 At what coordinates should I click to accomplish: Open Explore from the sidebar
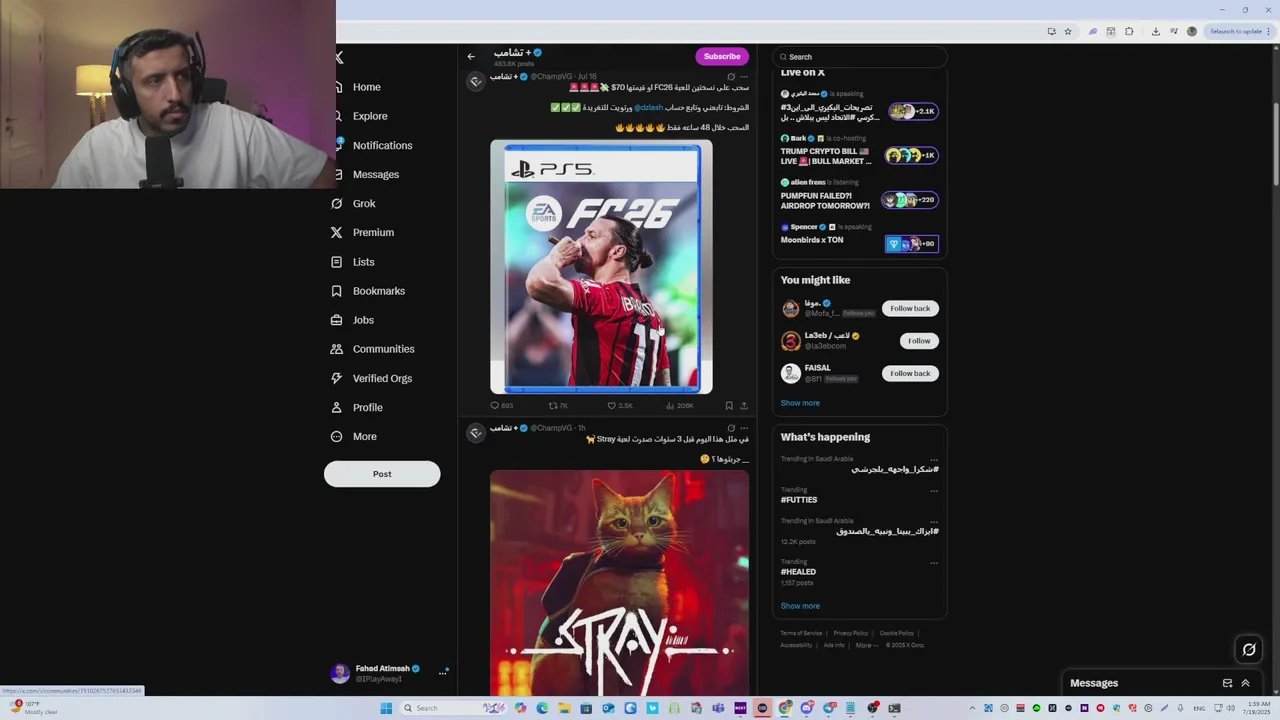369,116
